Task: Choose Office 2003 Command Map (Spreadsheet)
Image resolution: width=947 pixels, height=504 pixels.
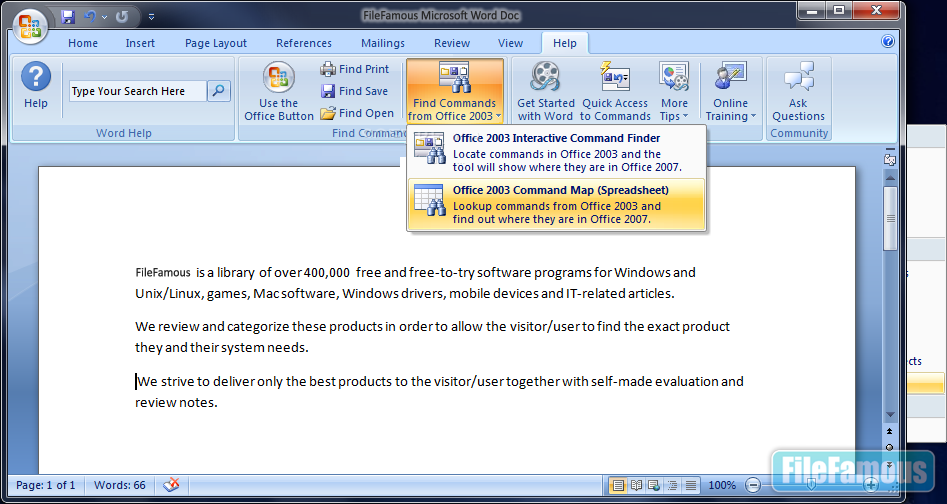Action: 556,204
